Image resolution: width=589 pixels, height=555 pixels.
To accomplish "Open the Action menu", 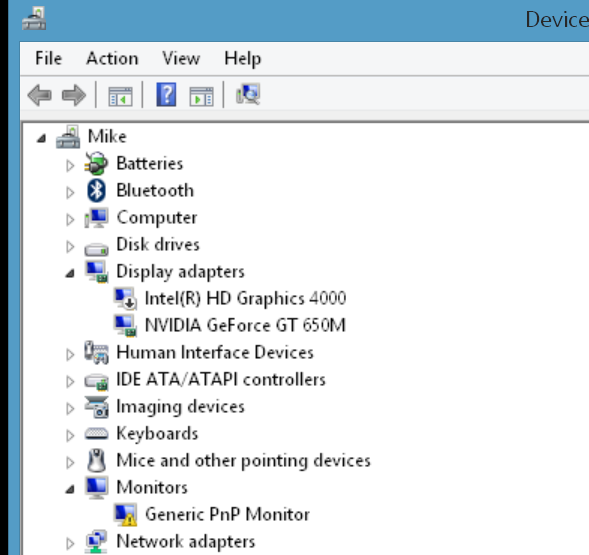I will point(112,59).
